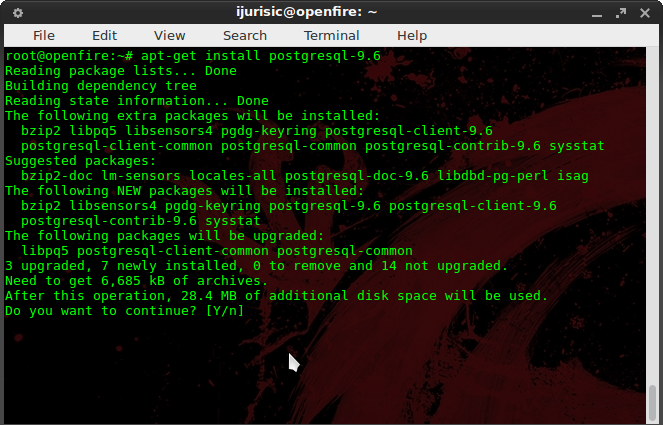Click 'The following packages will be upgraded:'

(165, 236)
